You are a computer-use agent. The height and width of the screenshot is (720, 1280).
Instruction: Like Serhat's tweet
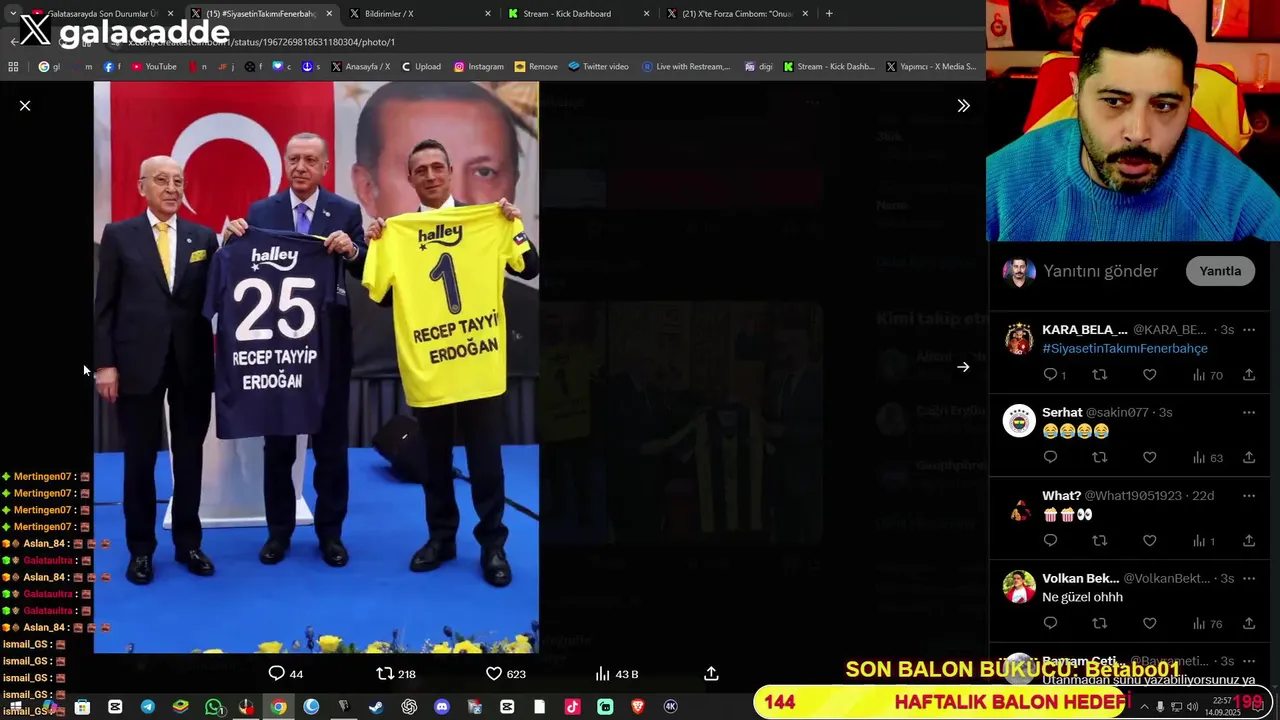[1150, 458]
